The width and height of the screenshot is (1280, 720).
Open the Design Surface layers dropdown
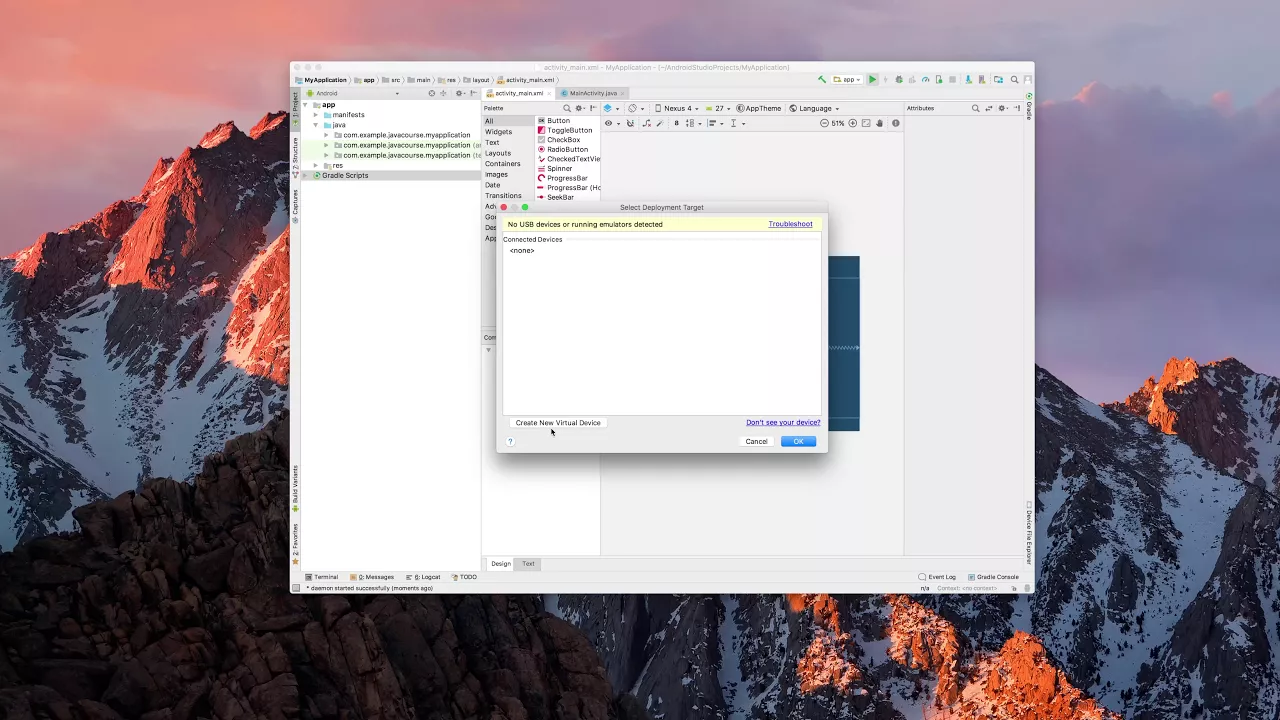coord(611,108)
